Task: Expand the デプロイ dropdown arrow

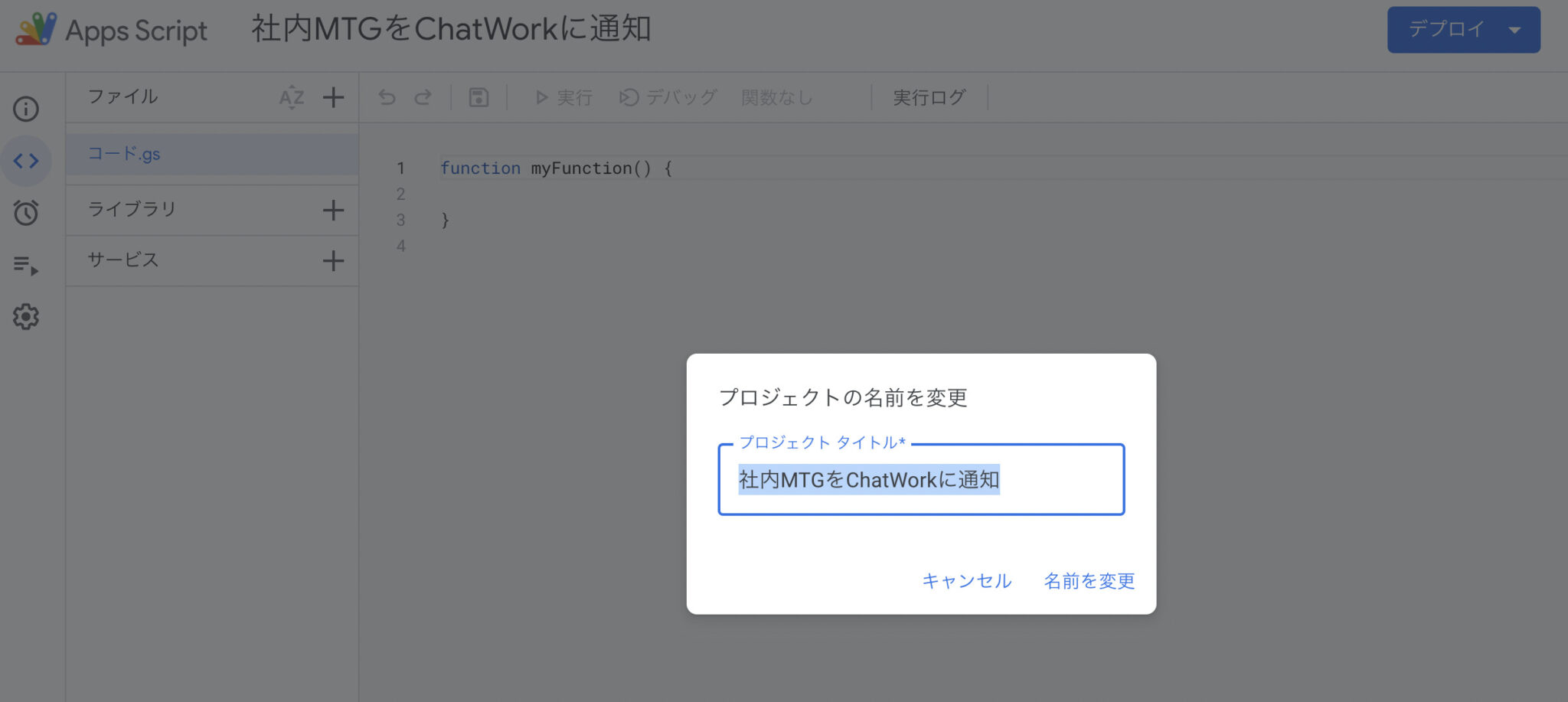Action: click(x=1514, y=30)
